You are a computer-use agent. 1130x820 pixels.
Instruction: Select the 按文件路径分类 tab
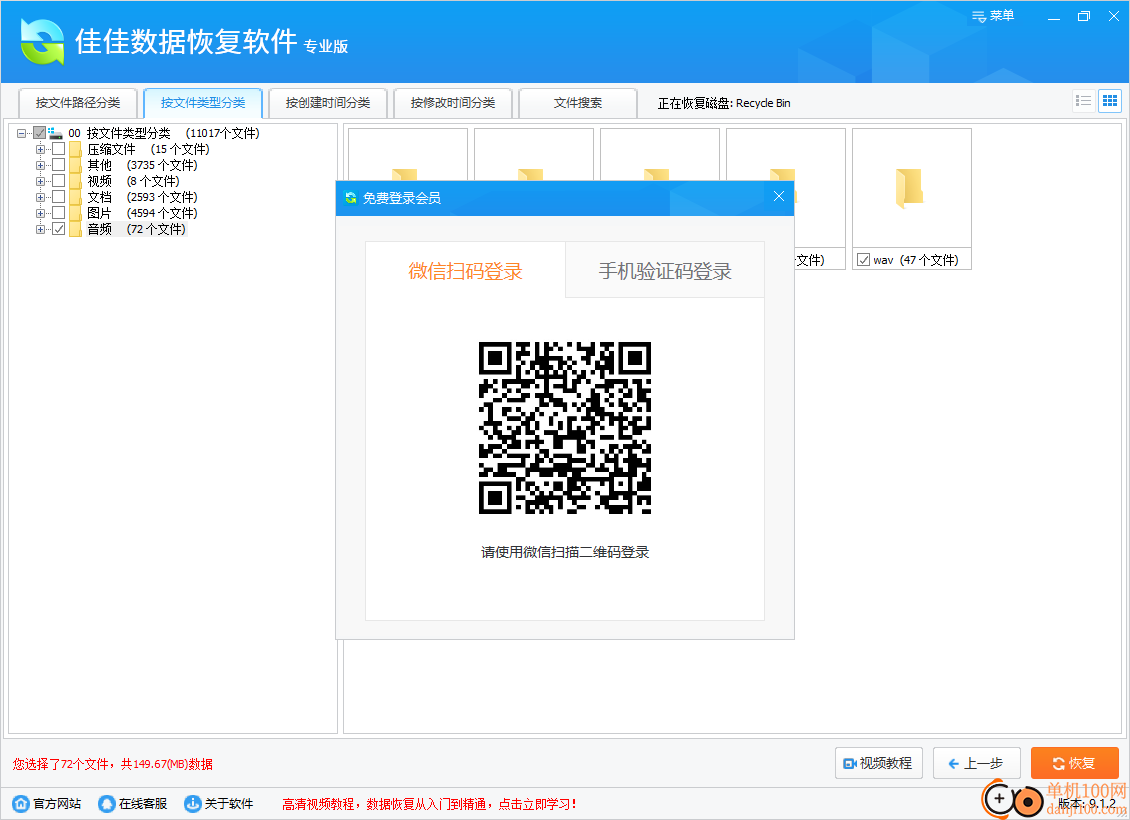tap(78, 103)
